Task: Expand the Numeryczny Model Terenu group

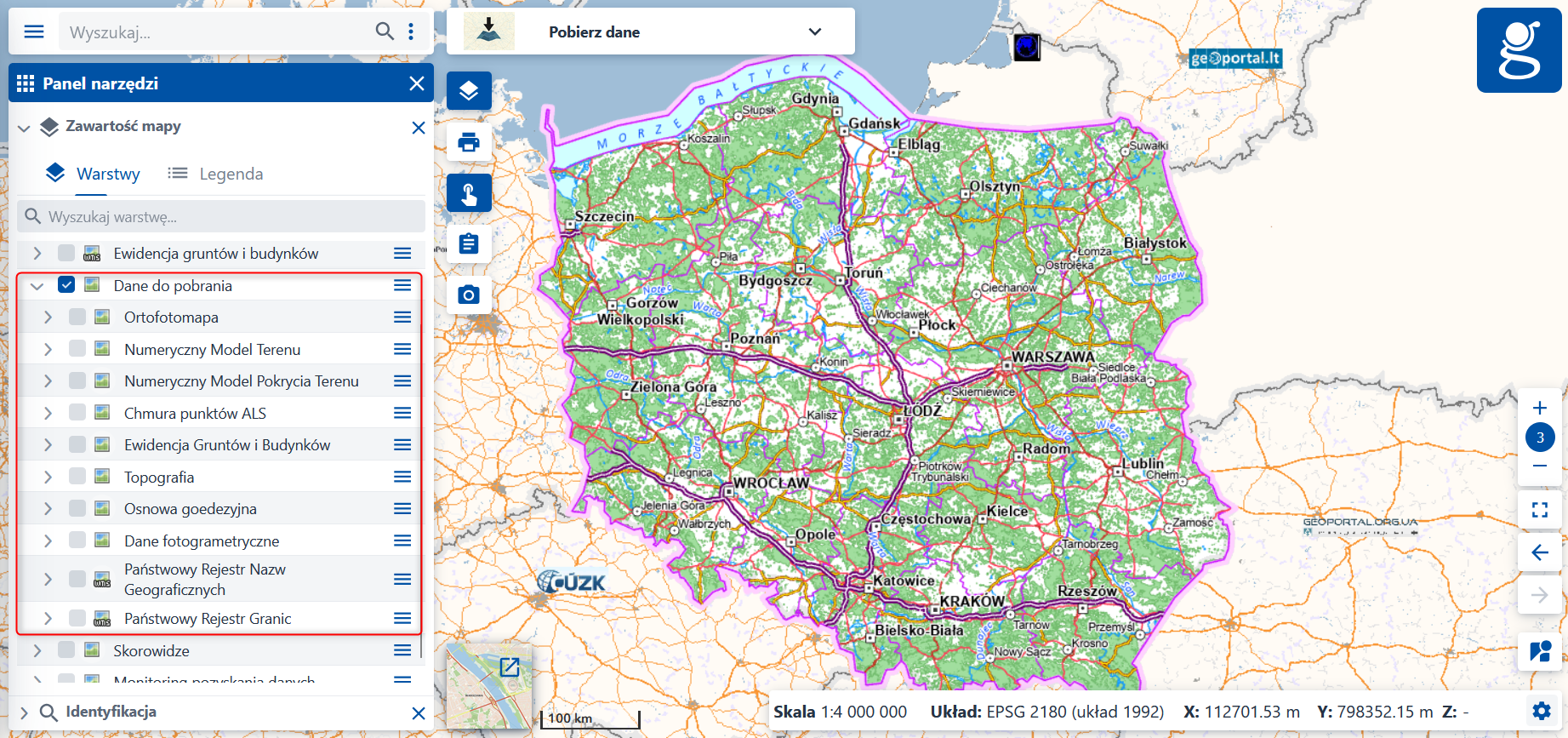Action: pyautogui.click(x=48, y=349)
